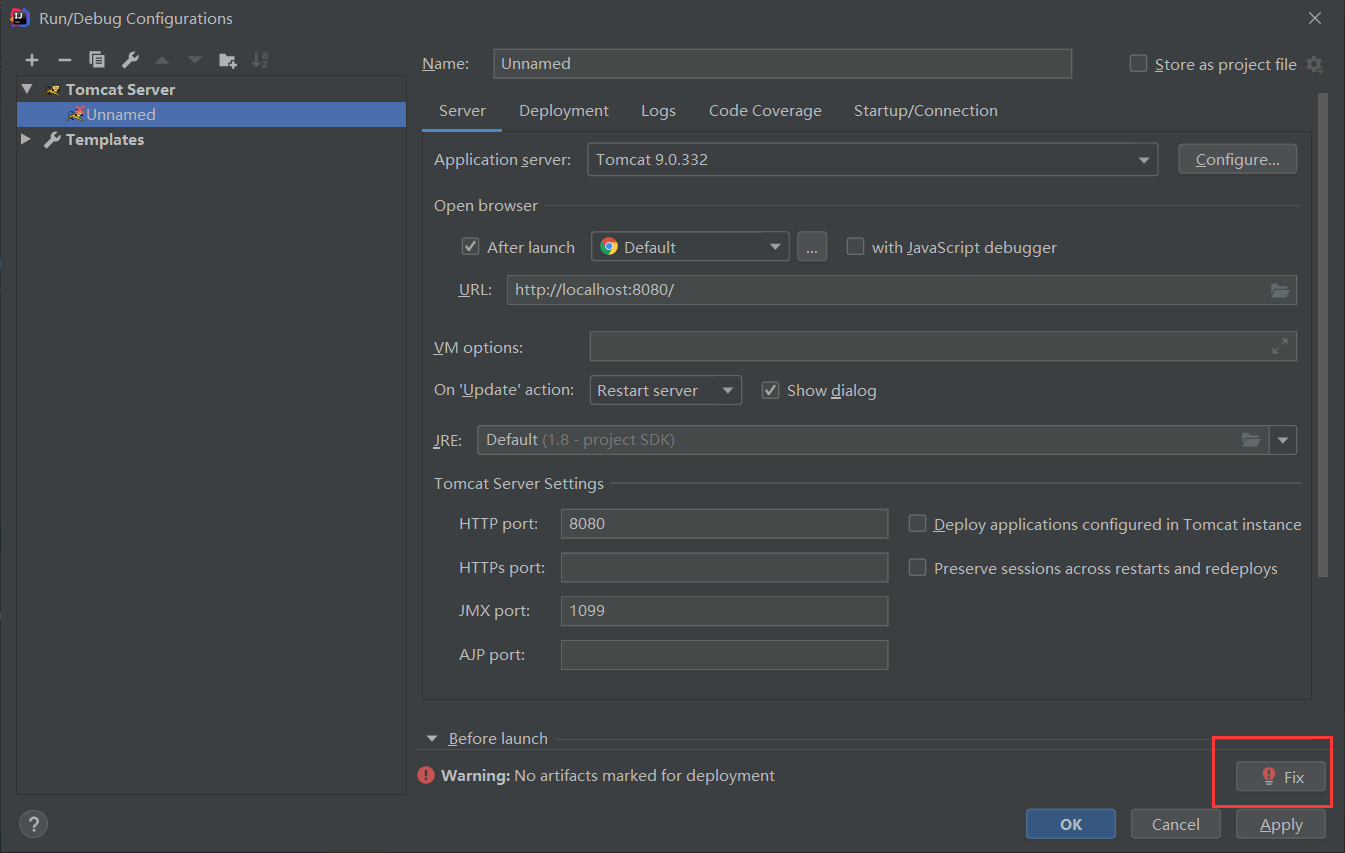Click the IntelliJ icon in title bar
1345x853 pixels.
(19, 17)
